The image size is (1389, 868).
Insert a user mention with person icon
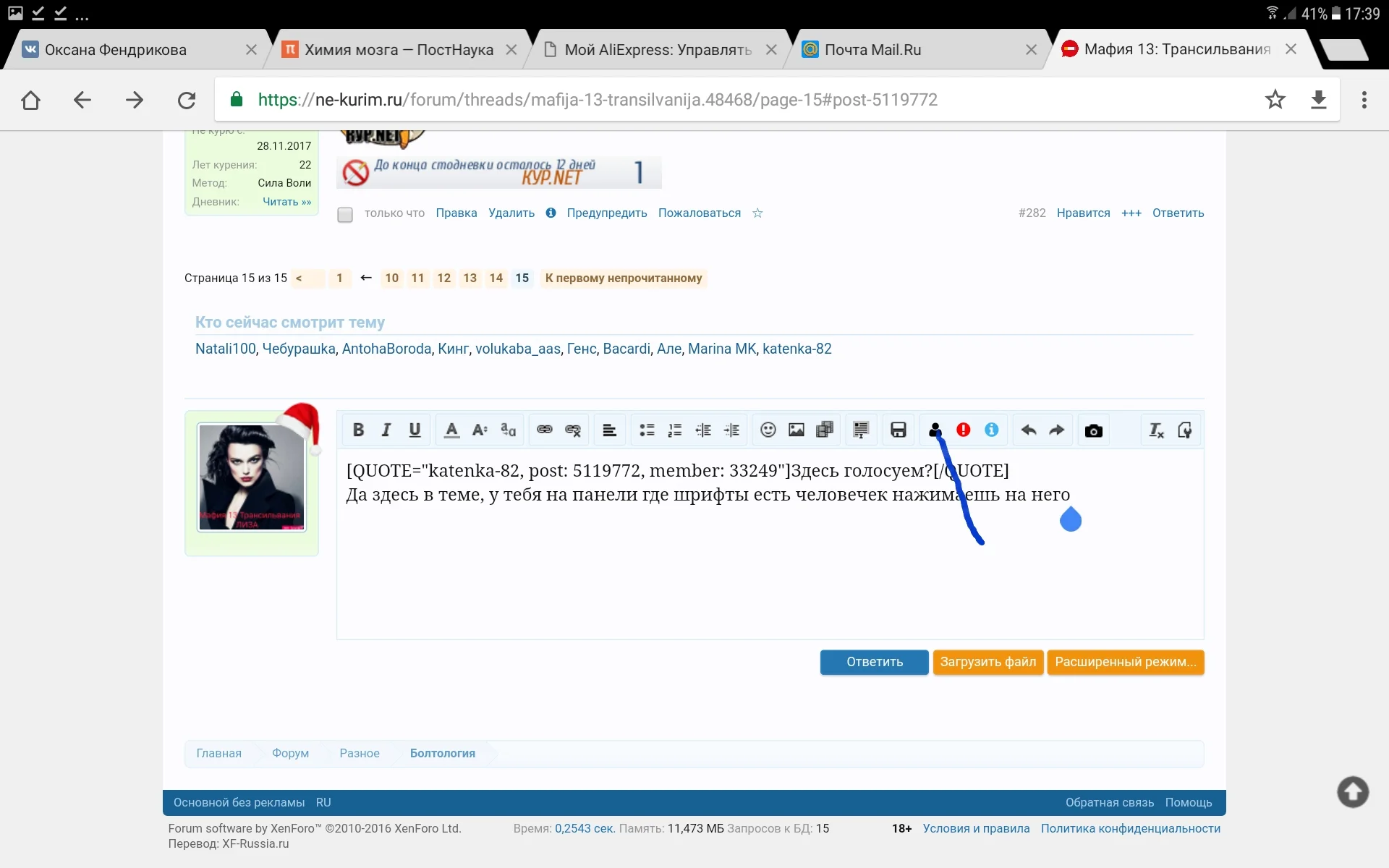tap(935, 430)
